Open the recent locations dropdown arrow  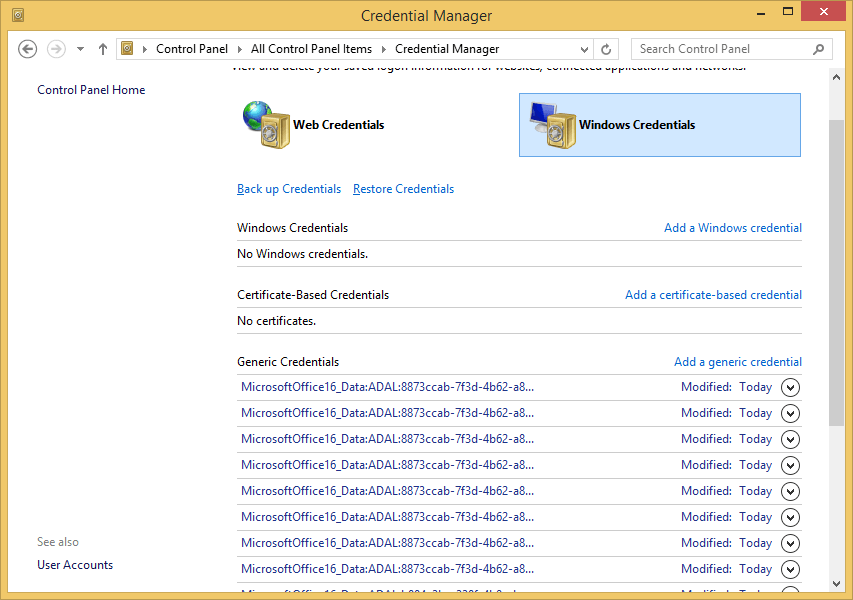point(81,49)
